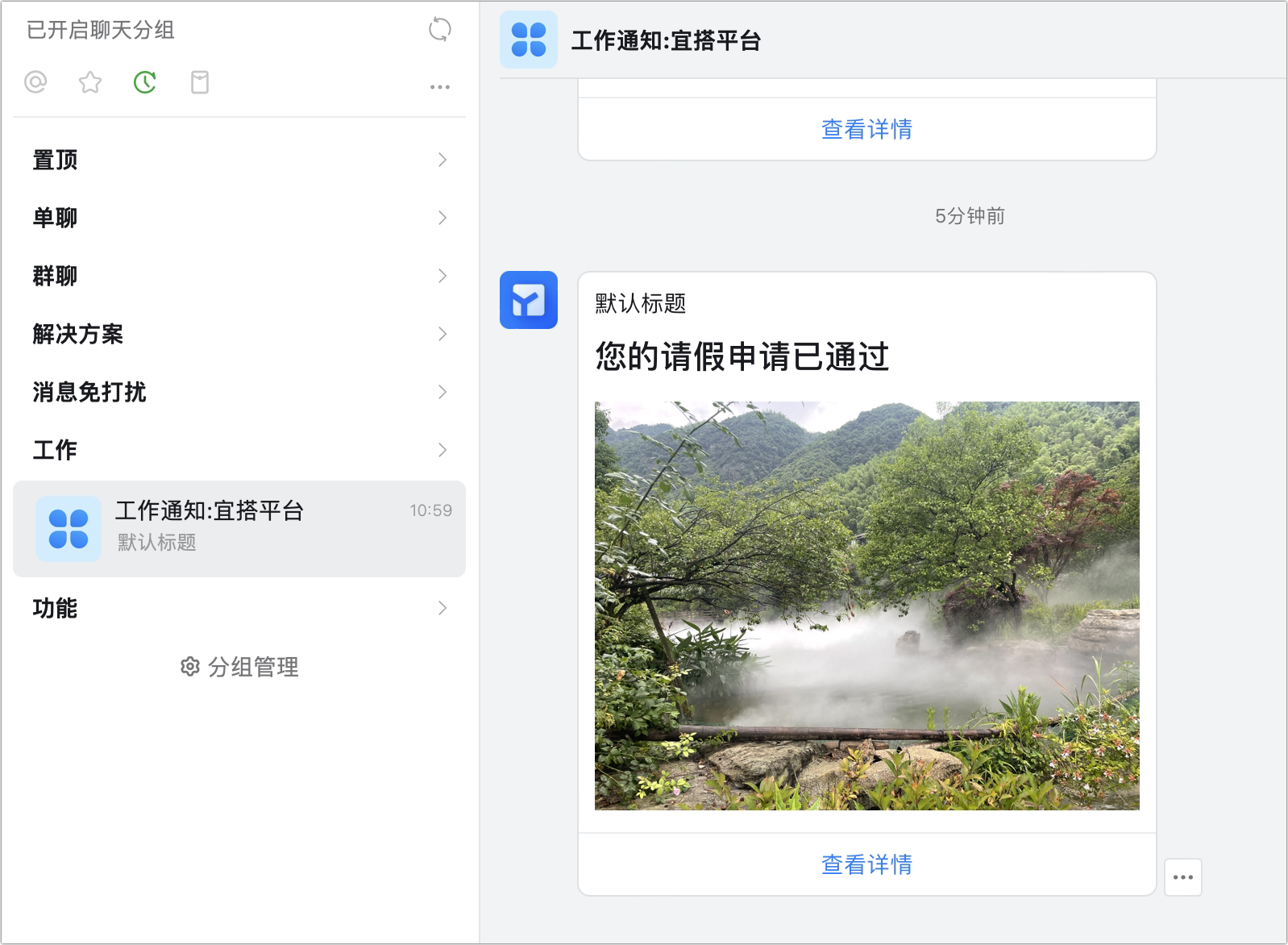Viewport: 1288px width, 945px height.
Task: Open the starred messages filter
Action: click(90, 82)
